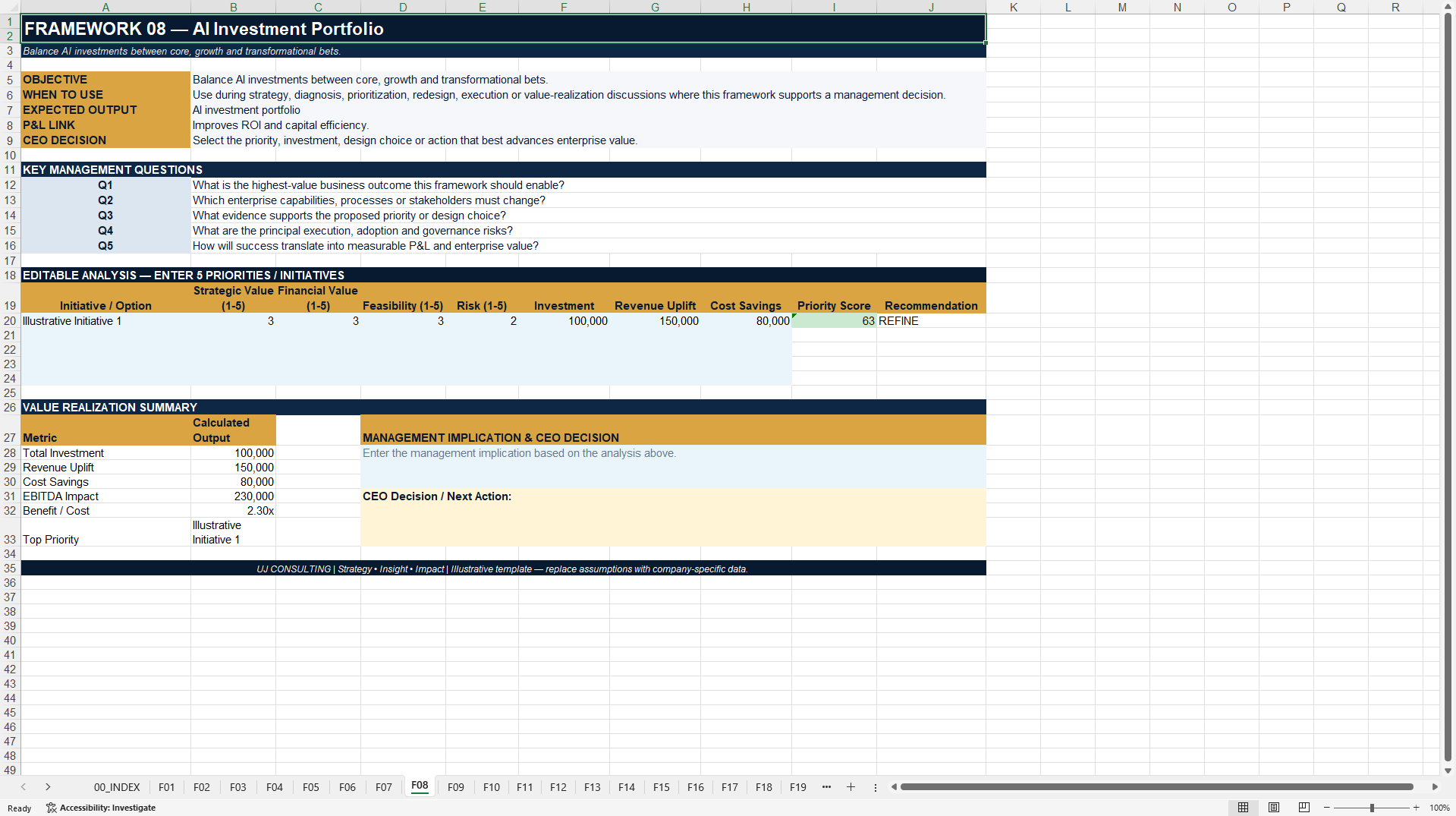Switch to the F09 sheet tab
This screenshot has width=1456, height=816.
(x=456, y=787)
